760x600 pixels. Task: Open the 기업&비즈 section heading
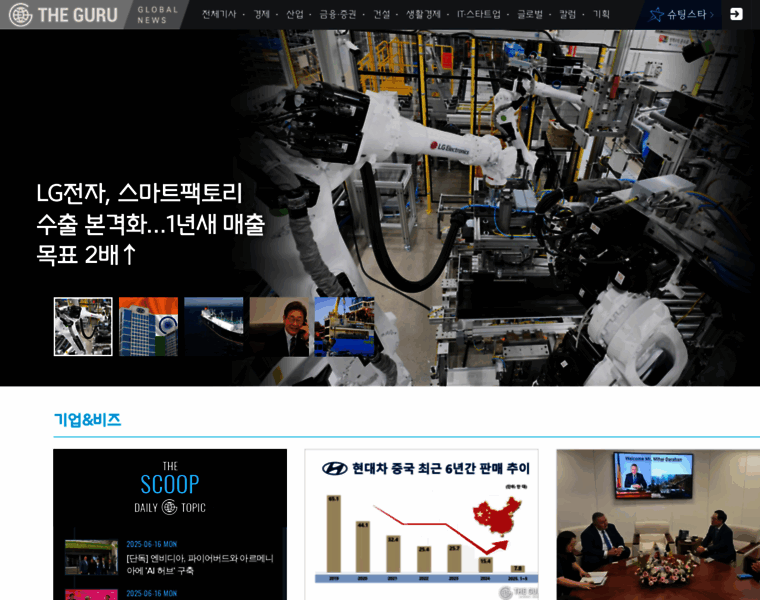87,420
